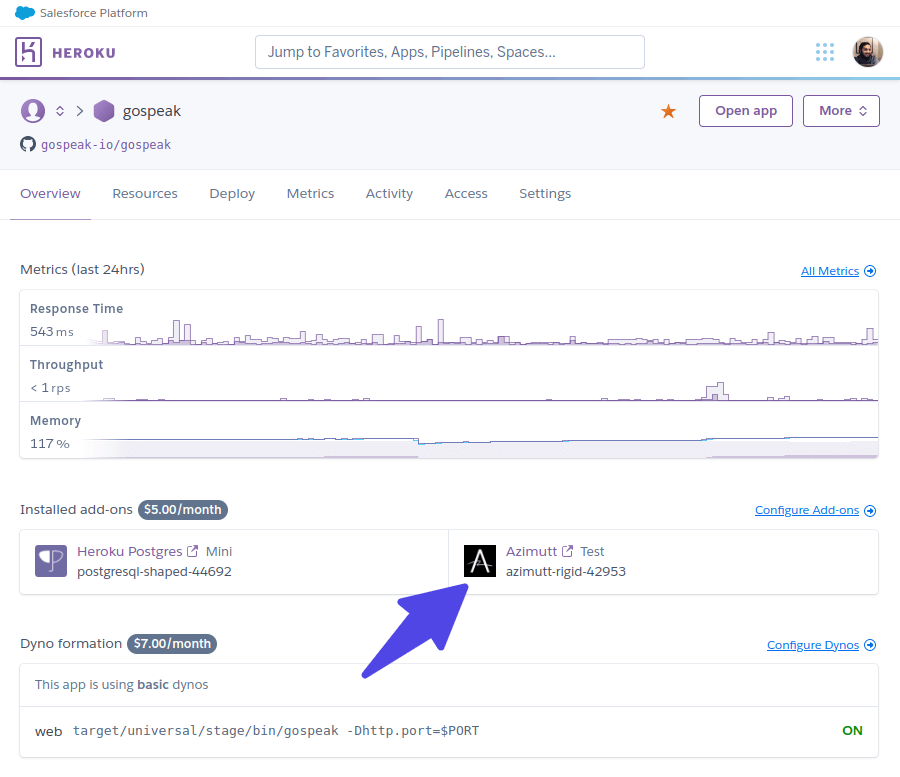Image resolution: width=900 pixels, height=777 pixels.
Task: Click the arrow icon beside All Metrics
Action: (868, 270)
